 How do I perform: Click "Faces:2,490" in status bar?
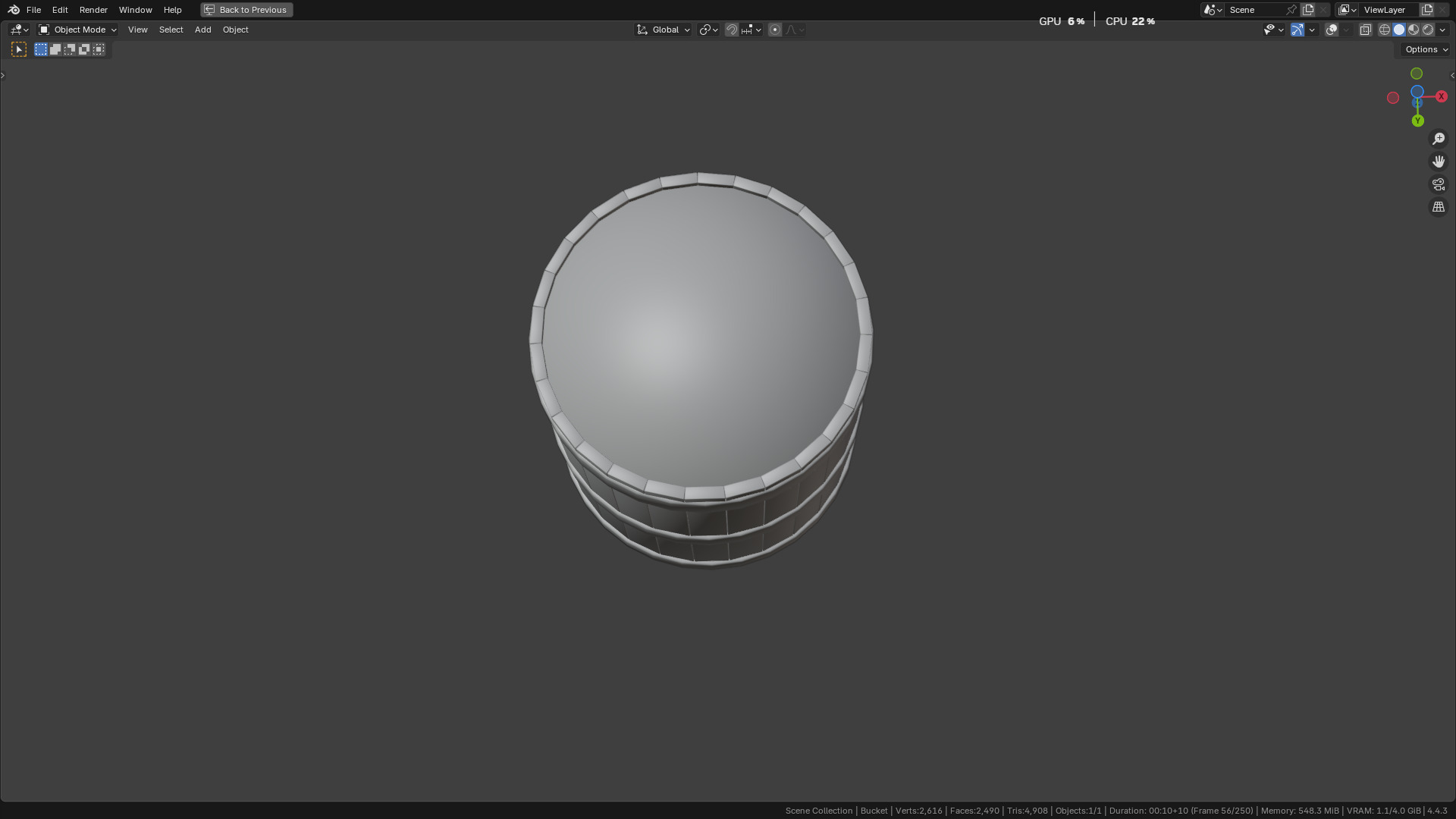tap(974, 811)
